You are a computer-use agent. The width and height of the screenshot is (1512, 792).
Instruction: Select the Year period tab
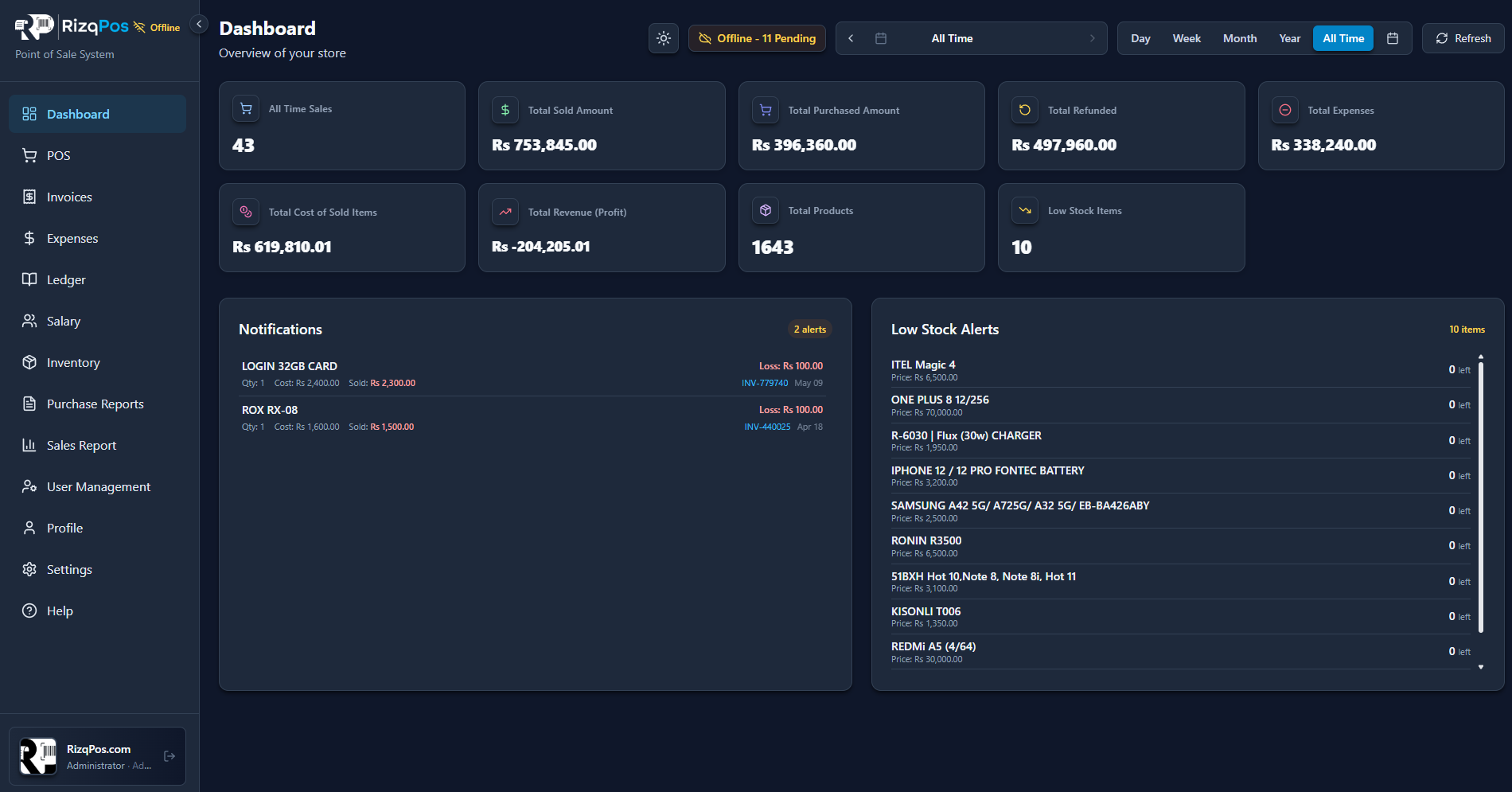click(1290, 38)
